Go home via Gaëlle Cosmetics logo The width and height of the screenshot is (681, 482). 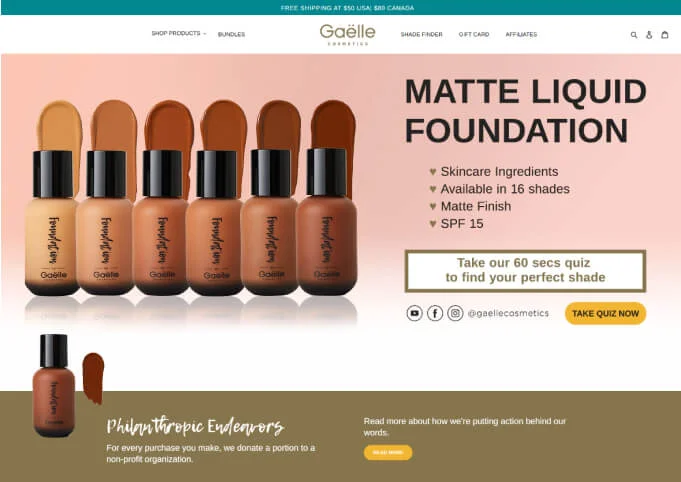pos(347,34)
